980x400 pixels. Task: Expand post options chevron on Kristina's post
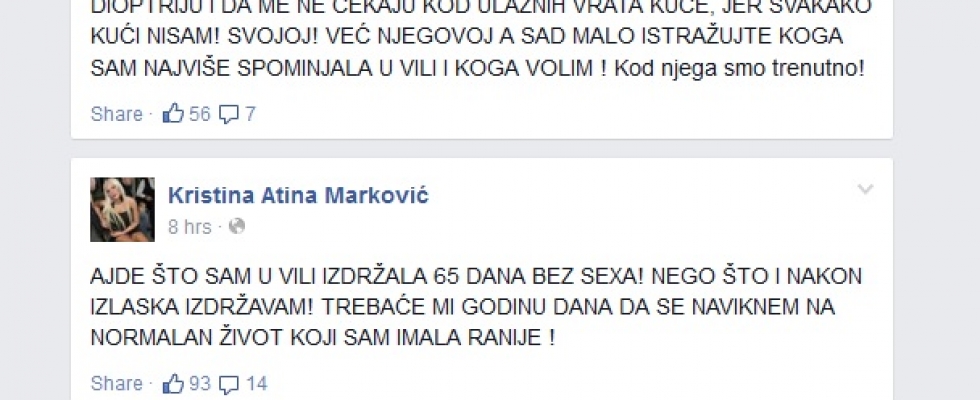click(865, 189)
